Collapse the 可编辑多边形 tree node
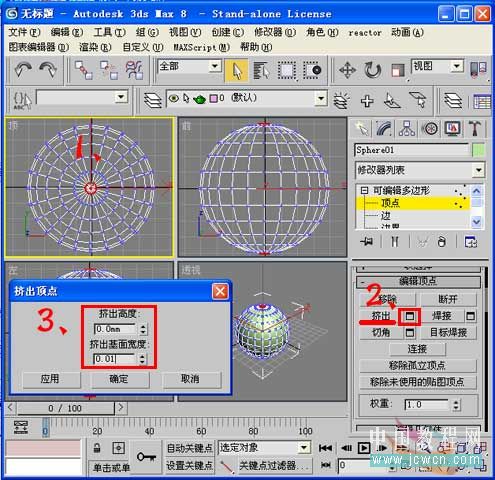 pos(364,191)
